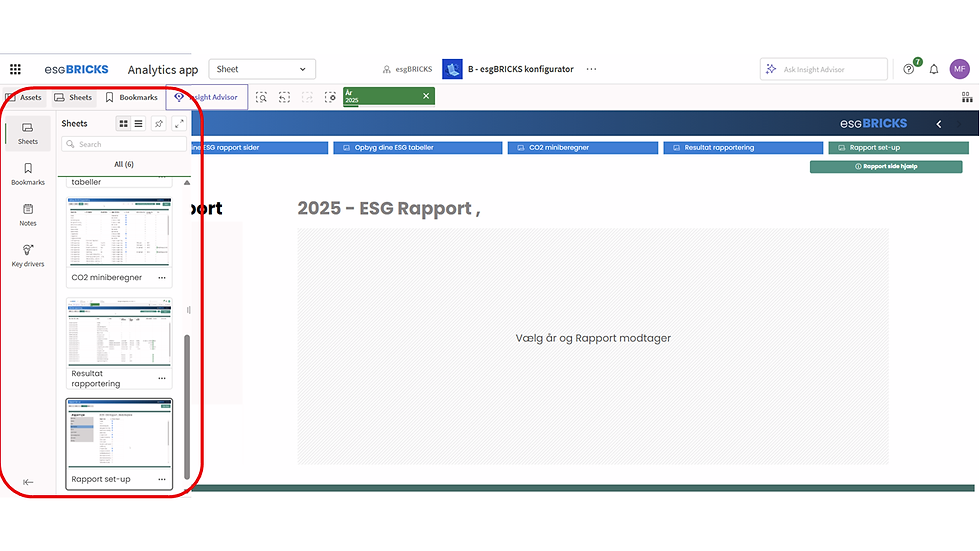Open the selections tool grid icon
This screenshot has height=551, width=980.
point(967,97)
